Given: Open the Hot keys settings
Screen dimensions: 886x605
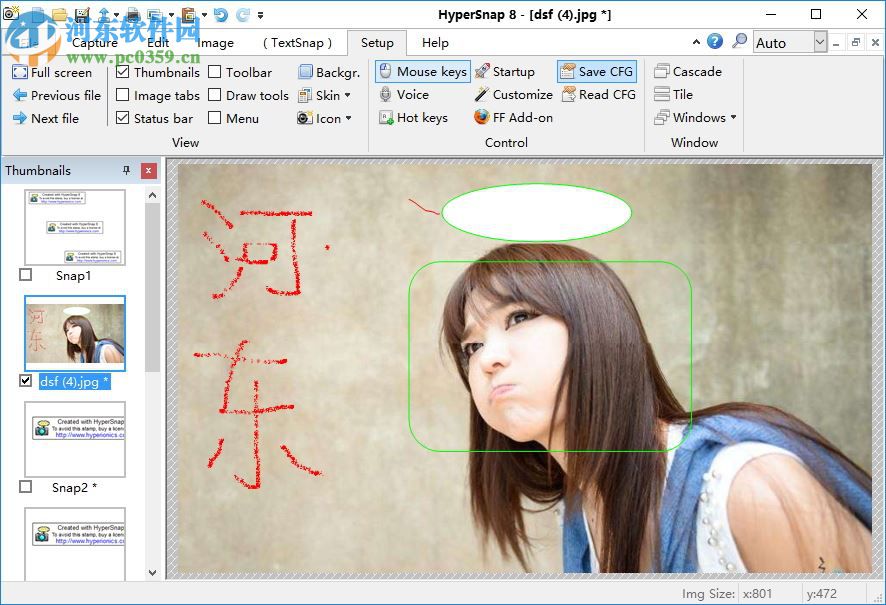Looking at the screenshot, I should (x=415, y=117).
